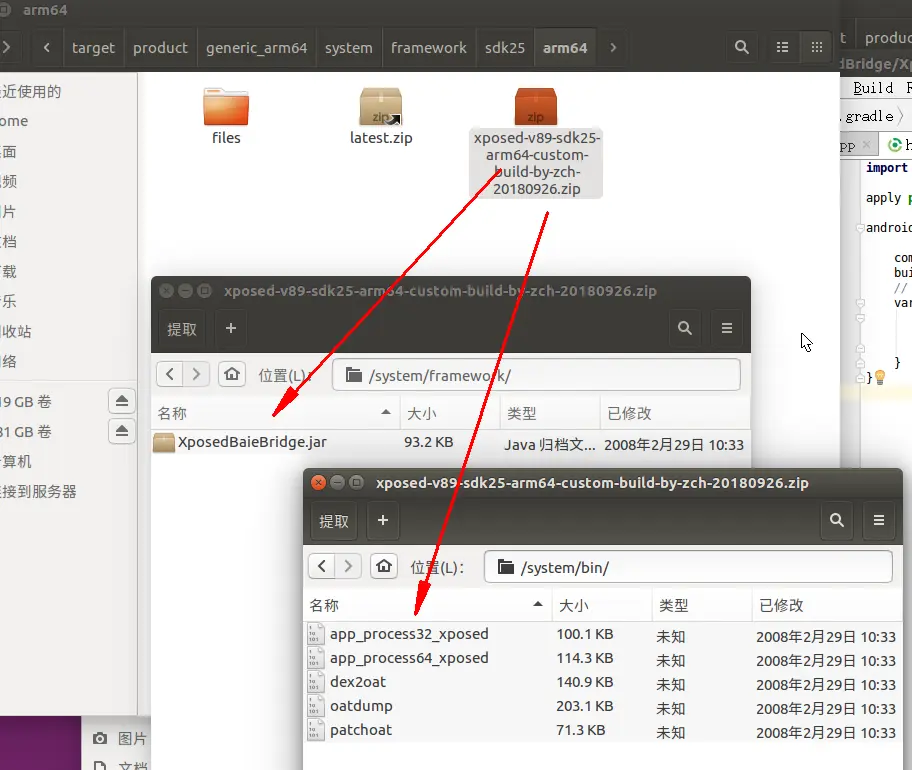Switch Files to list view
The image size is (912, 770).
(x=782, y=47)
